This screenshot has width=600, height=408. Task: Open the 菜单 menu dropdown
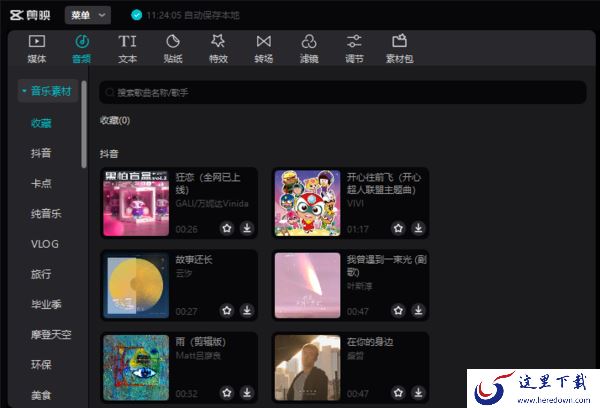[x=88, y=15]
